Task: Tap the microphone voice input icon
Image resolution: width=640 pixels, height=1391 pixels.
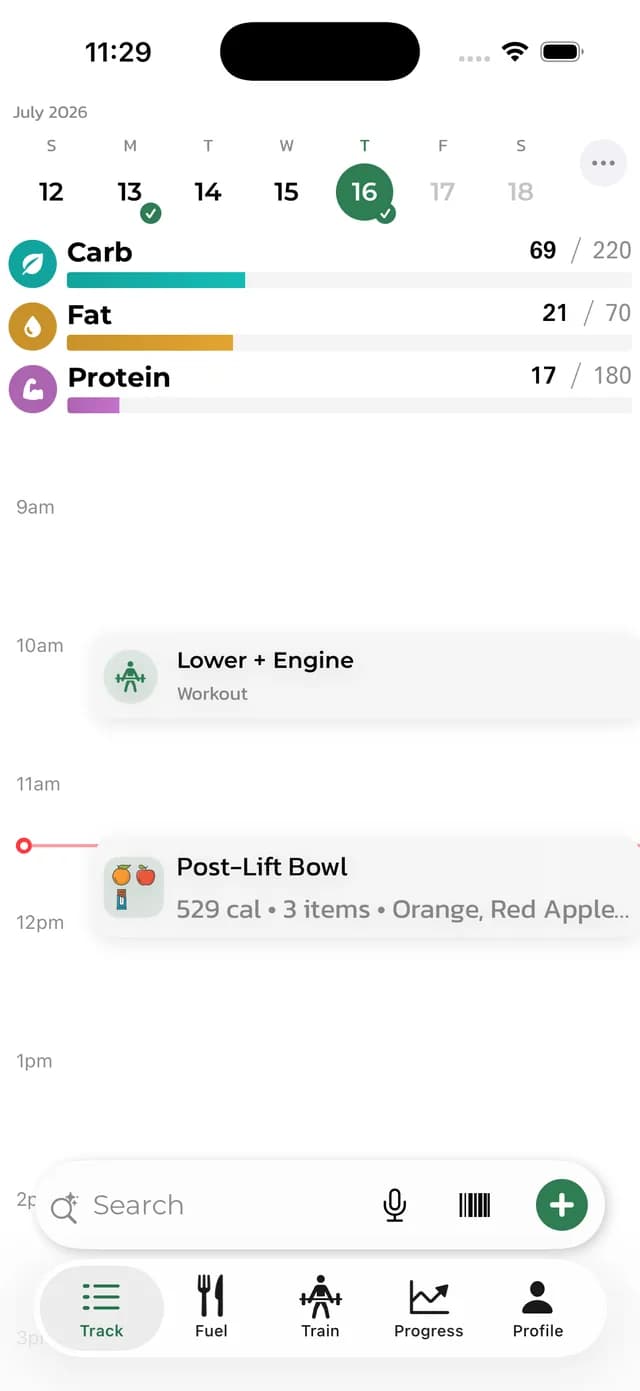Action: [395, 1205]
